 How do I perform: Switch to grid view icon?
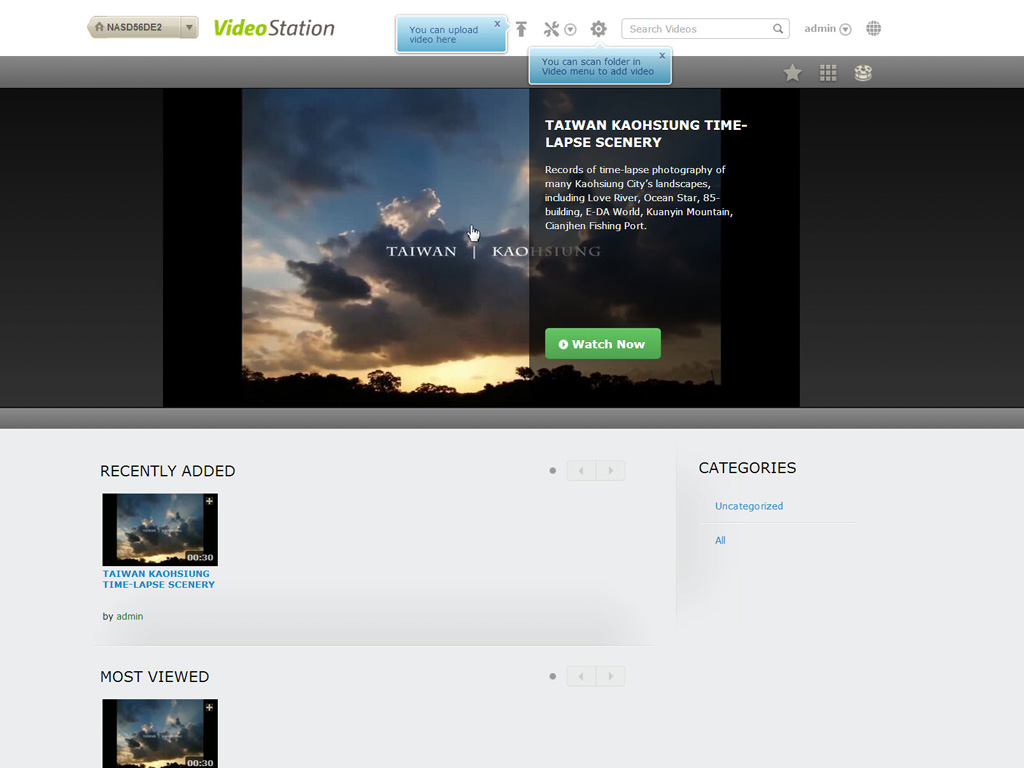click(828, 72)
